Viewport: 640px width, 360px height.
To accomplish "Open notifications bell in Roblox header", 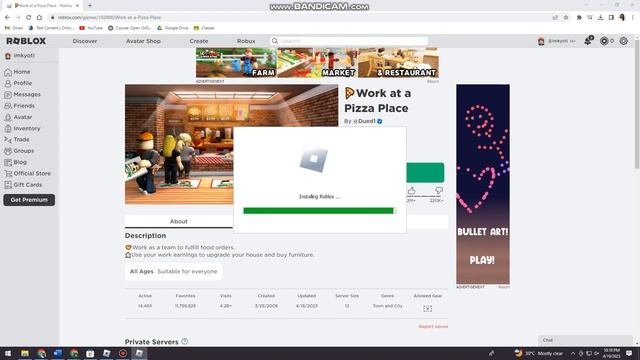I will (588, 41).
